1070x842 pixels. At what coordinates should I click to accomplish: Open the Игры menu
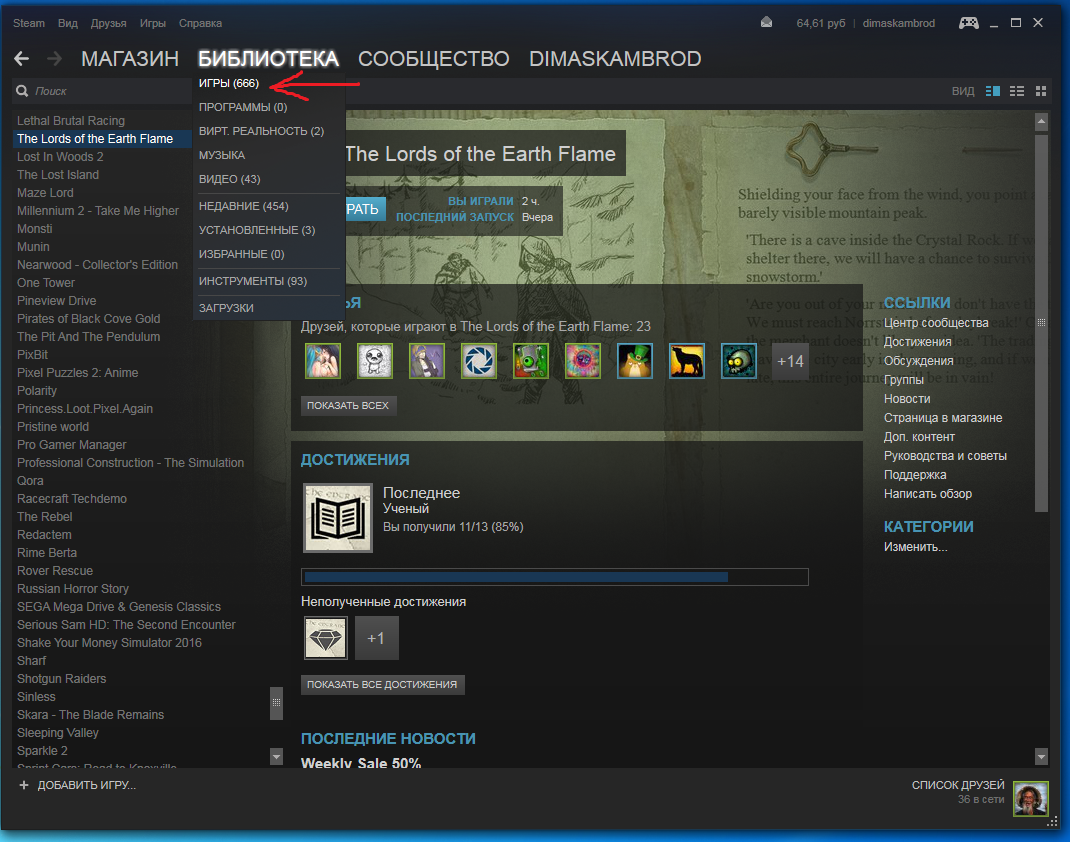click(153, 23)
